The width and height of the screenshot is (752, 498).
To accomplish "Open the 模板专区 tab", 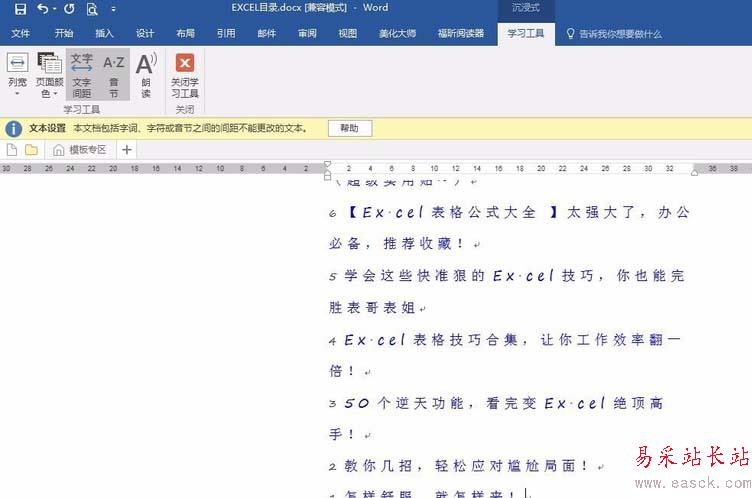I will tap(81, 150).
